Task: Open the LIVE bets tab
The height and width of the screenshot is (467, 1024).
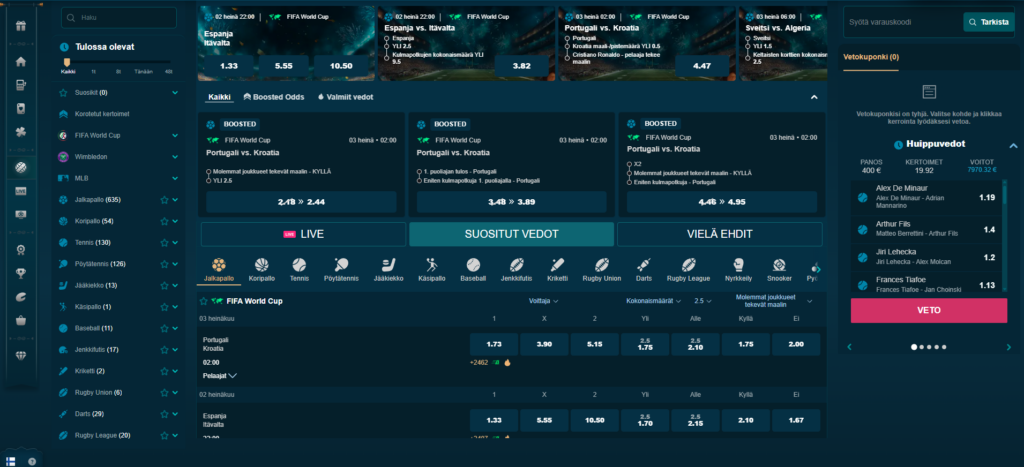Action: (303, 234)
